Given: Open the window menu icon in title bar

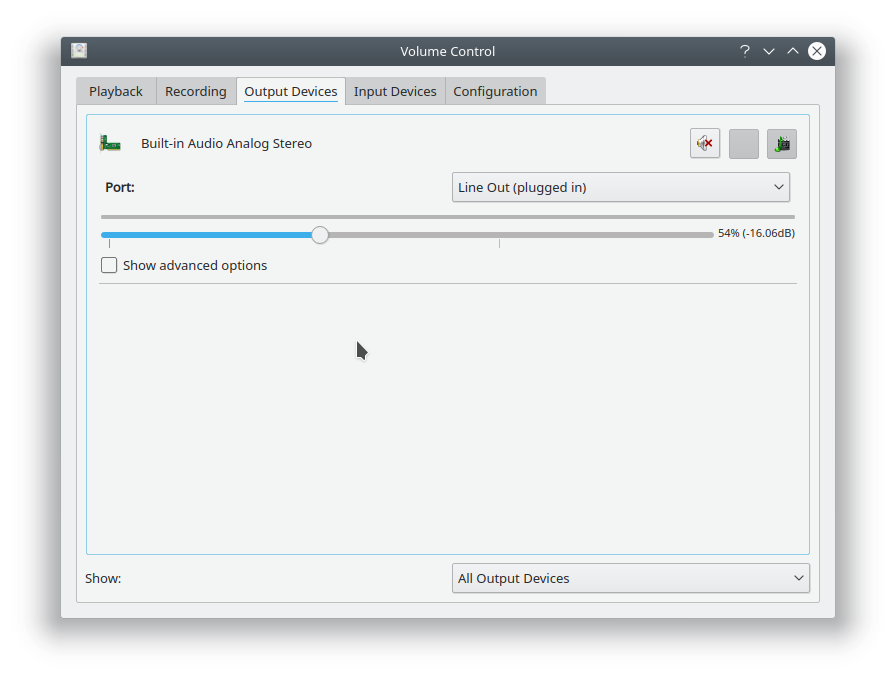Looking at the screenshot, I should point(79,51).
